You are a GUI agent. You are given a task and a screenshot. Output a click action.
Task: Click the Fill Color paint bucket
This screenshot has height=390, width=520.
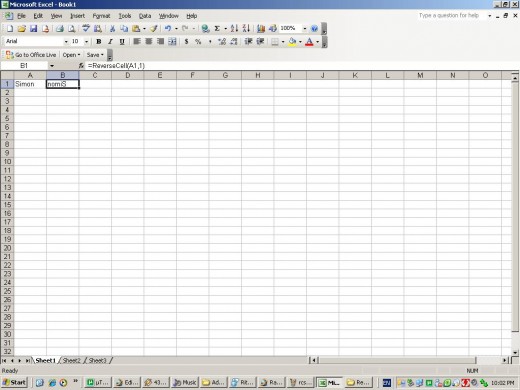(292, 42)
